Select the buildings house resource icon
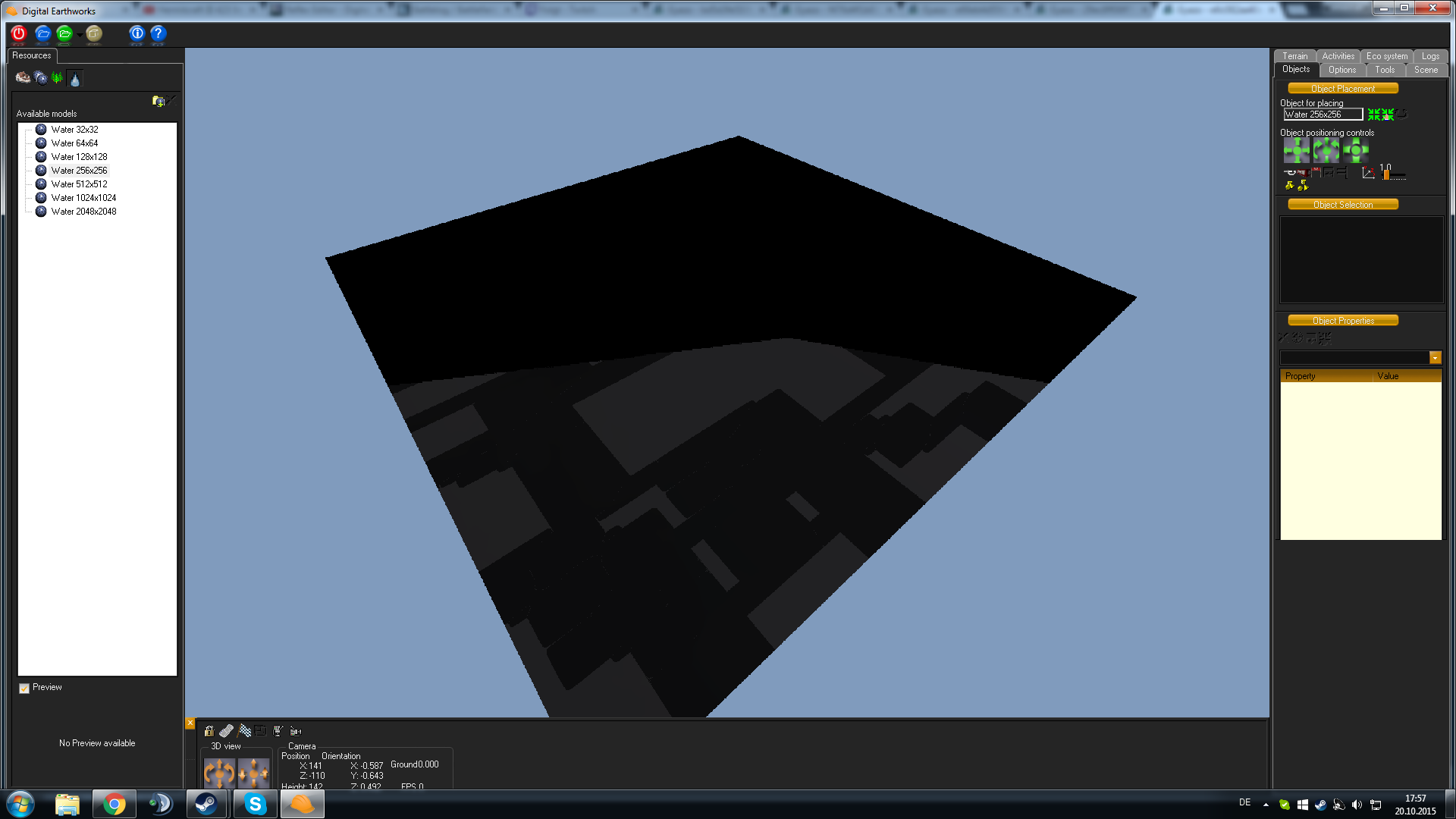The height and width of the screenshot is (819, 1456). tap(23, 78)
